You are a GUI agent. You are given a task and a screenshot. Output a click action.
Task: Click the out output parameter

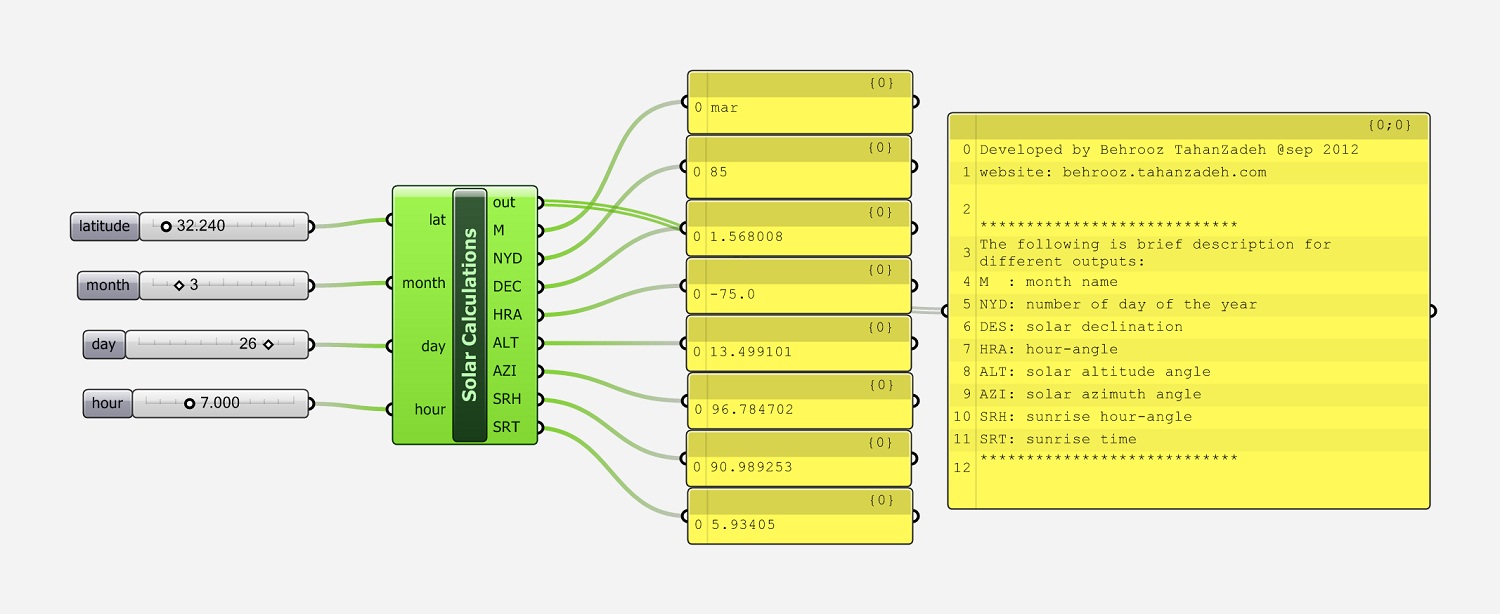[x=505, y=202]
